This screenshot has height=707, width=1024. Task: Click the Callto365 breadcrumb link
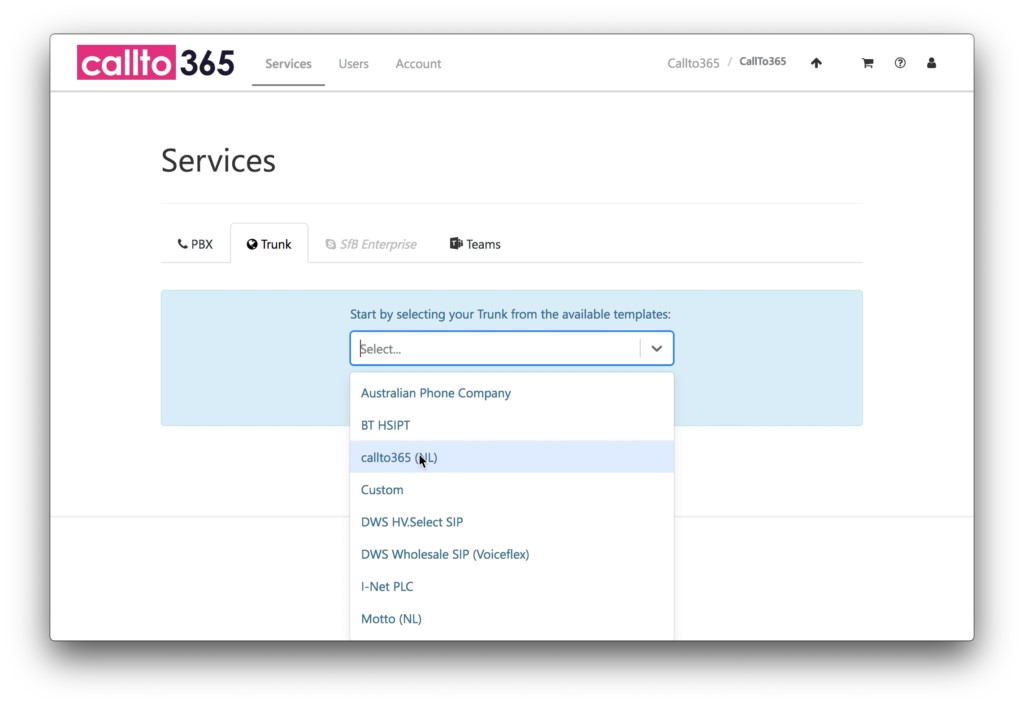tap(693, 63)
